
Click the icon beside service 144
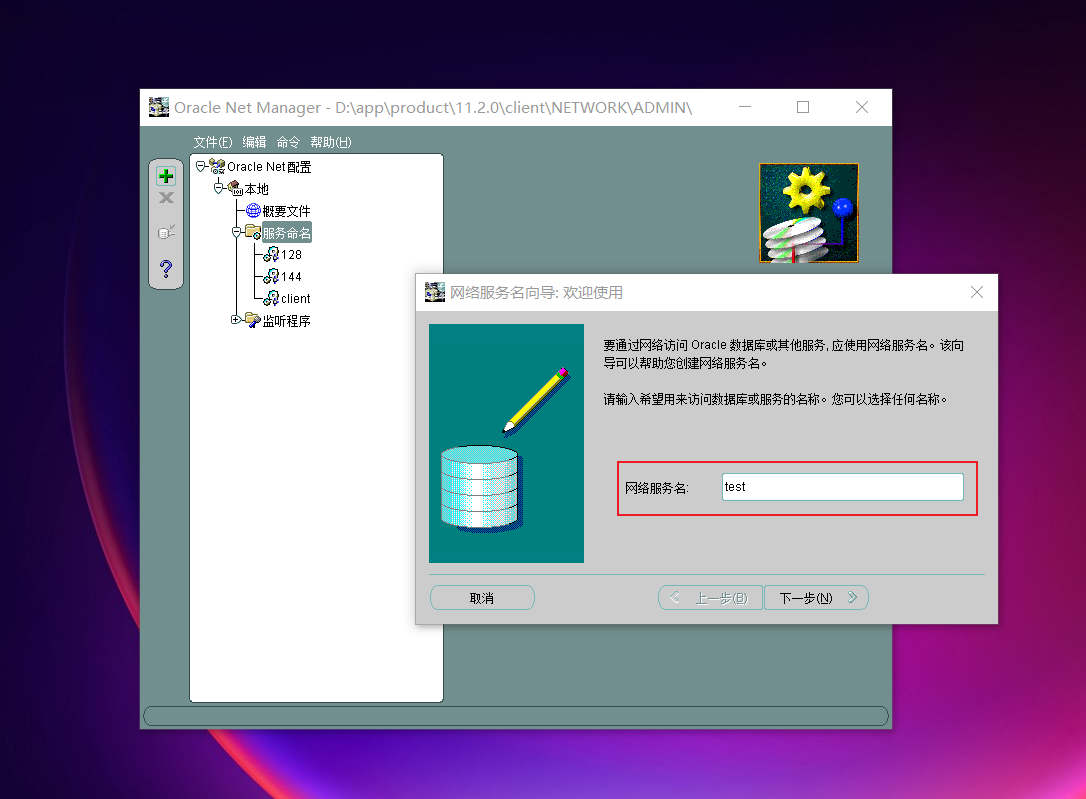271,277
